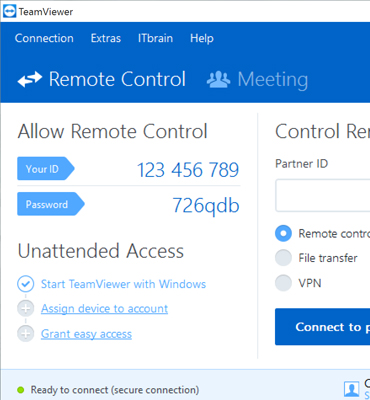
Task: Click the Remote Control arrows icon
Action: pos(30,79)
